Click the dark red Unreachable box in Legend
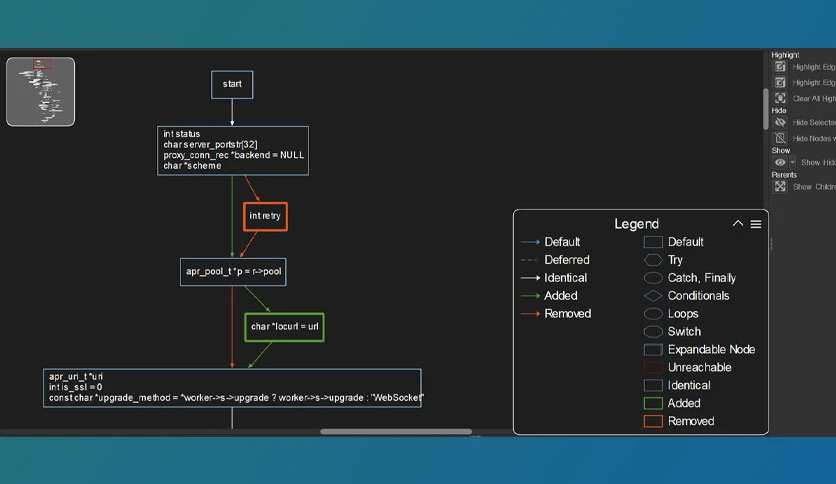The width and height of the screenshot is (836, 484). tap(653, 368)
